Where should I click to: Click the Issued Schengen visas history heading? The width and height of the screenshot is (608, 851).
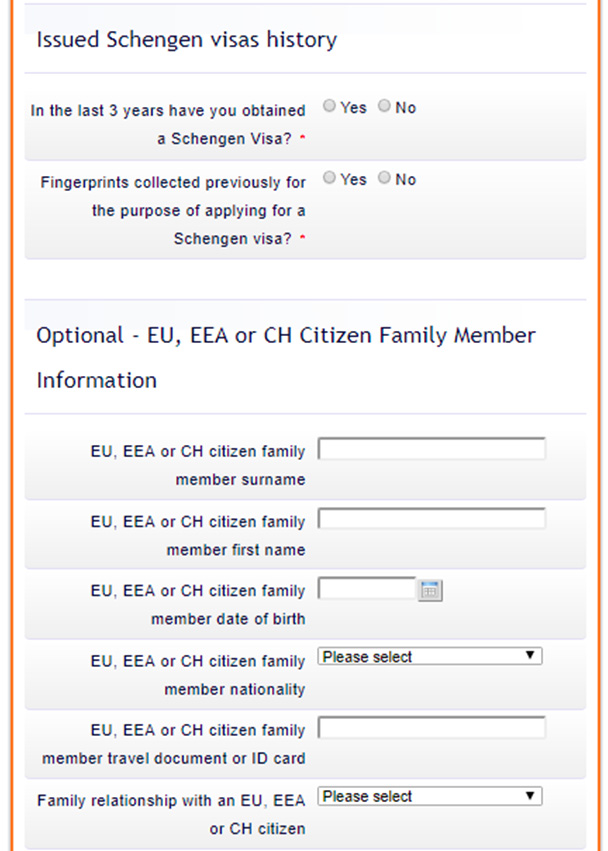(x=187, y=40)
